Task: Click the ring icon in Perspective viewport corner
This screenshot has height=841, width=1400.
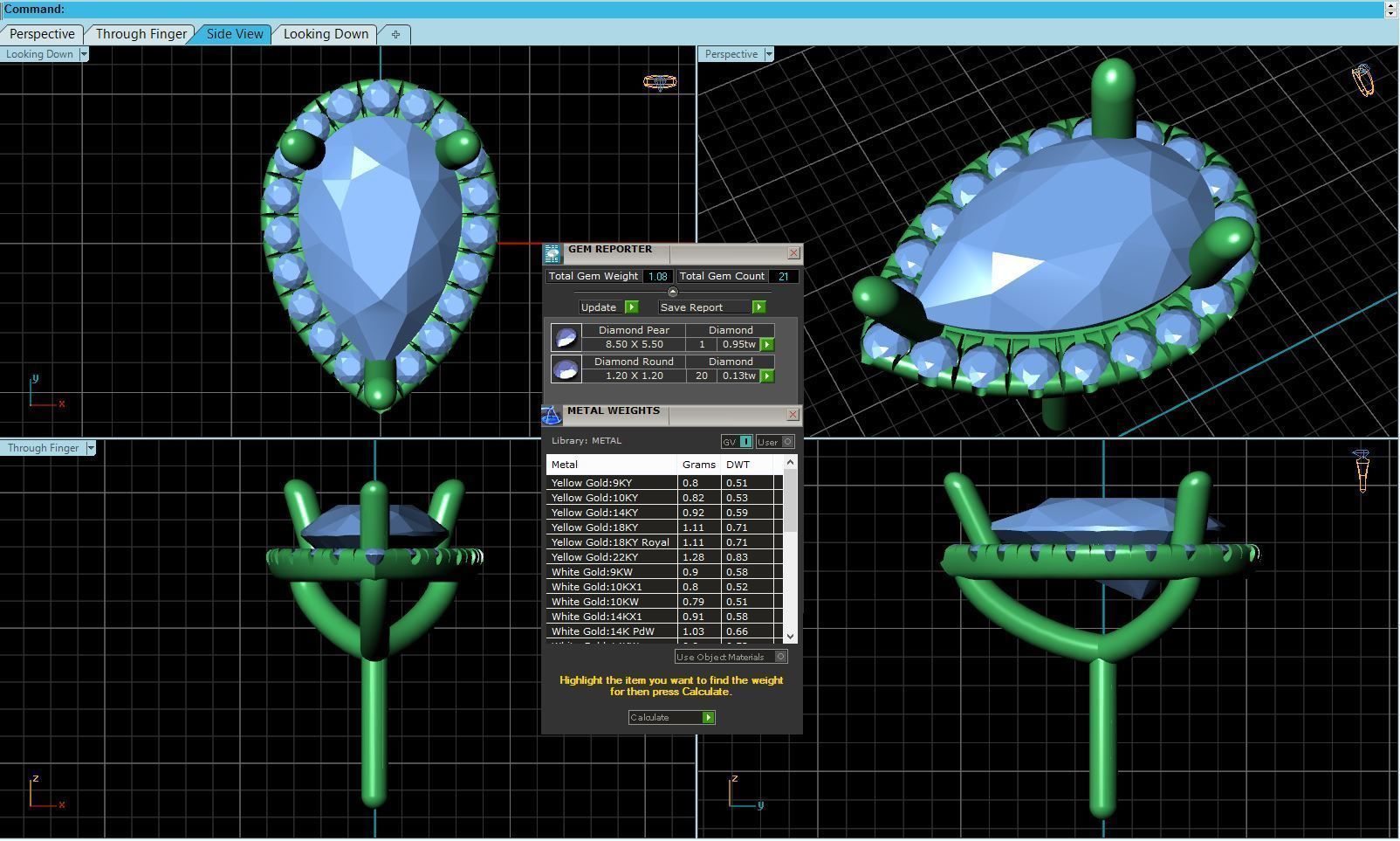Action: [x=1362, y=79]
